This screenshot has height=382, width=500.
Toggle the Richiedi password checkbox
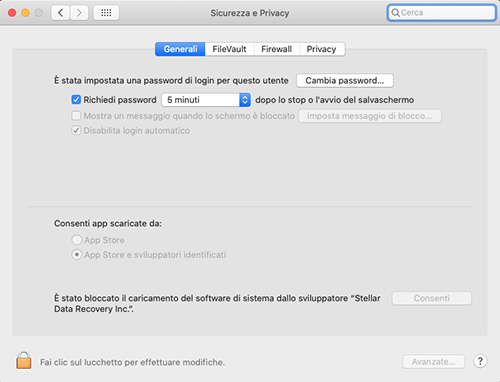(x=76, y=99)
